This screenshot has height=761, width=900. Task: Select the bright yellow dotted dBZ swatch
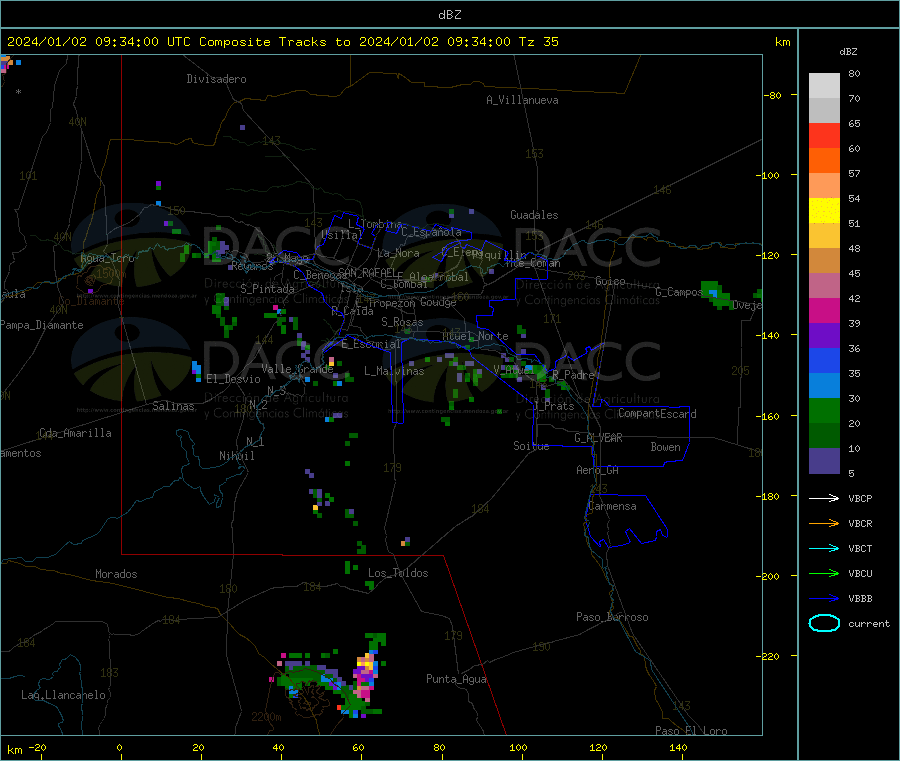824,211
